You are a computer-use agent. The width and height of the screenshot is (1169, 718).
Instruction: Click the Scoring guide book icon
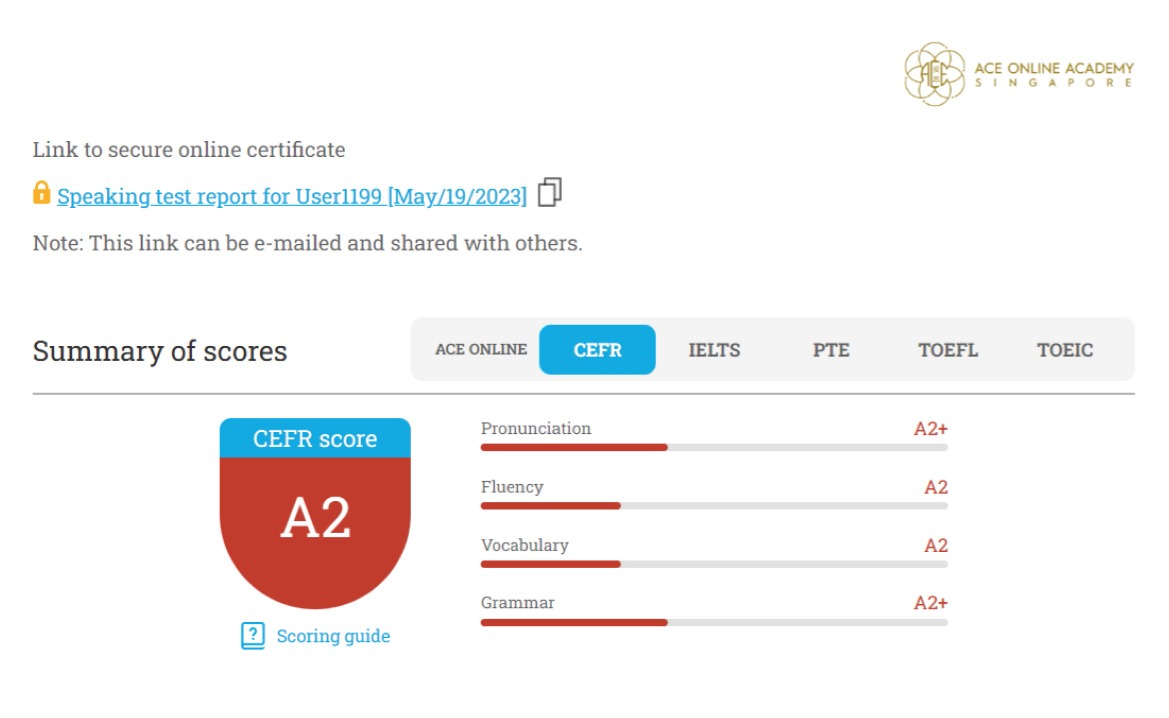tap(253, 636)
